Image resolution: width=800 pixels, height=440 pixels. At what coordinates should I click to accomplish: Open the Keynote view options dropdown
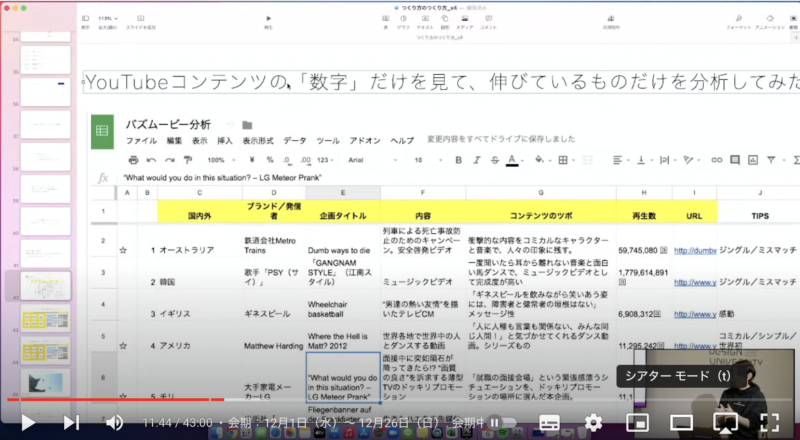click(85, 20)
